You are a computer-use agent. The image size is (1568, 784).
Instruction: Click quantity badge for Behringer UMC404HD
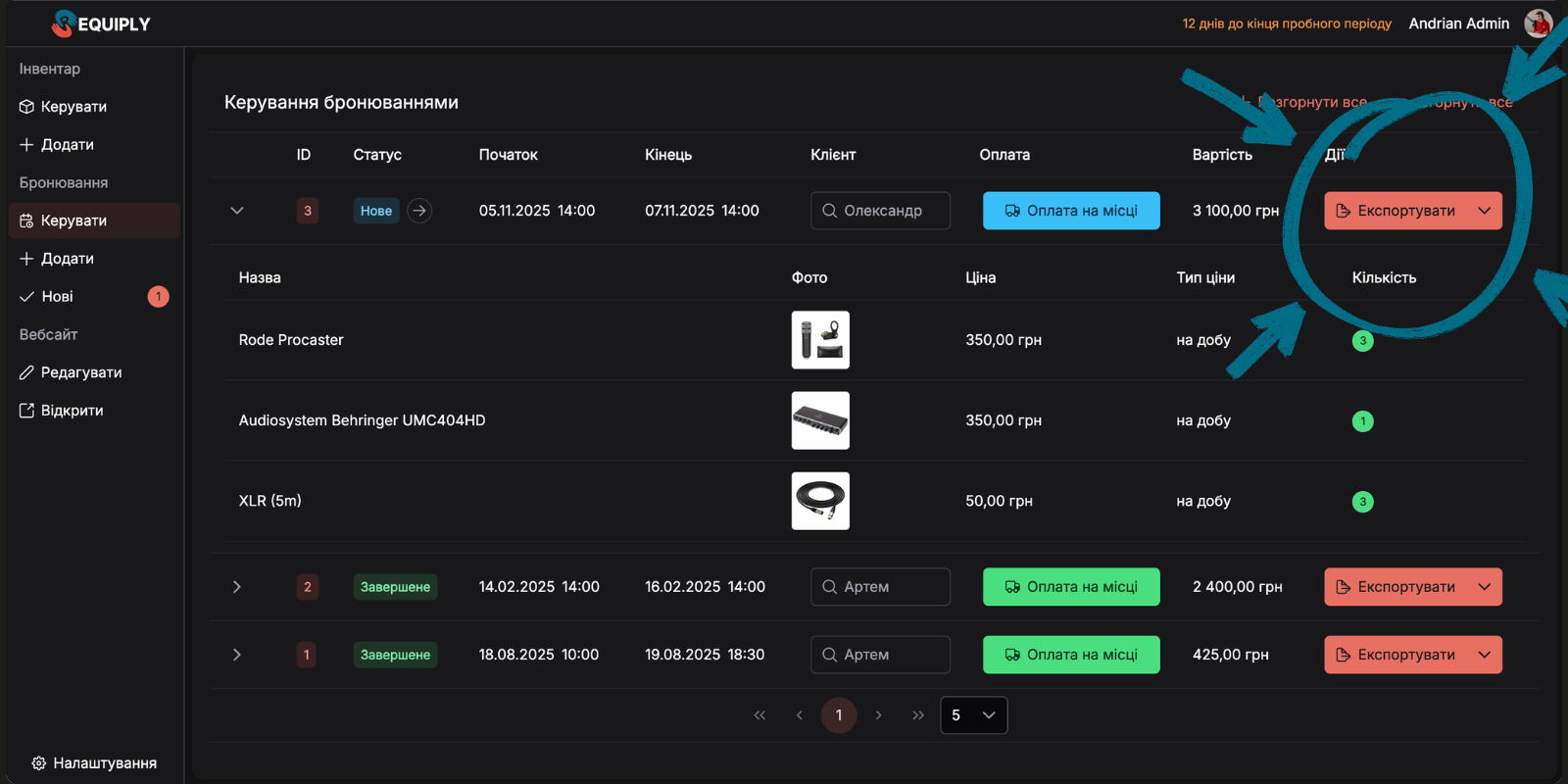1362,421
